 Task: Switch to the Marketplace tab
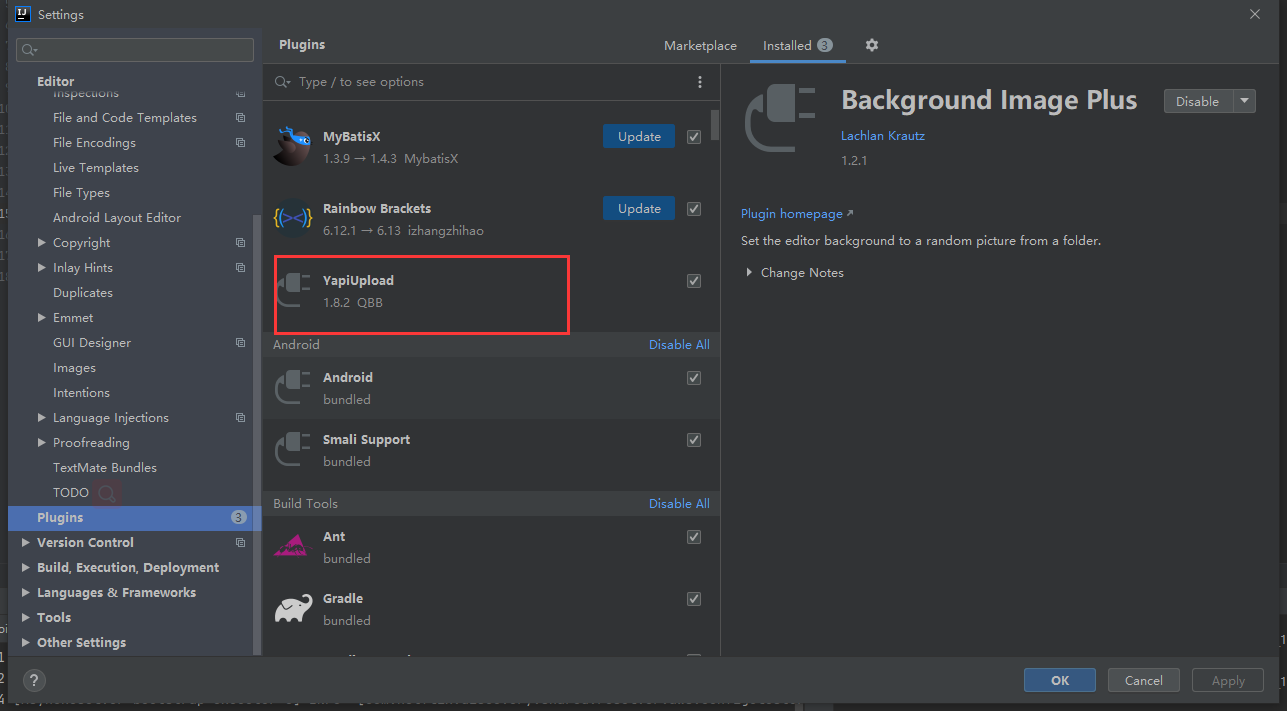point(700,46)
